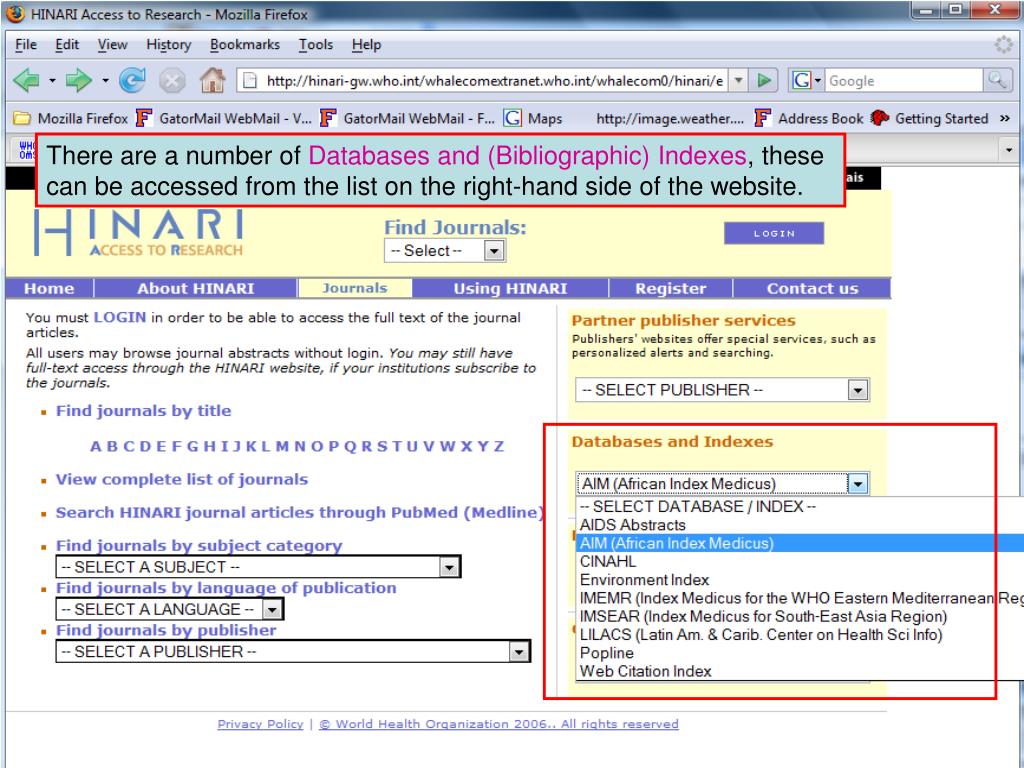
Task: Open the Find Journals Select dropdown
Action: coord(445,251)
